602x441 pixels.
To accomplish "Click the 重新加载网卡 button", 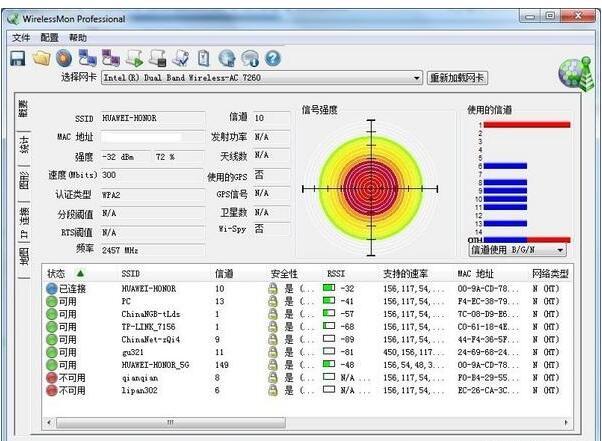I will coord(457,78).
